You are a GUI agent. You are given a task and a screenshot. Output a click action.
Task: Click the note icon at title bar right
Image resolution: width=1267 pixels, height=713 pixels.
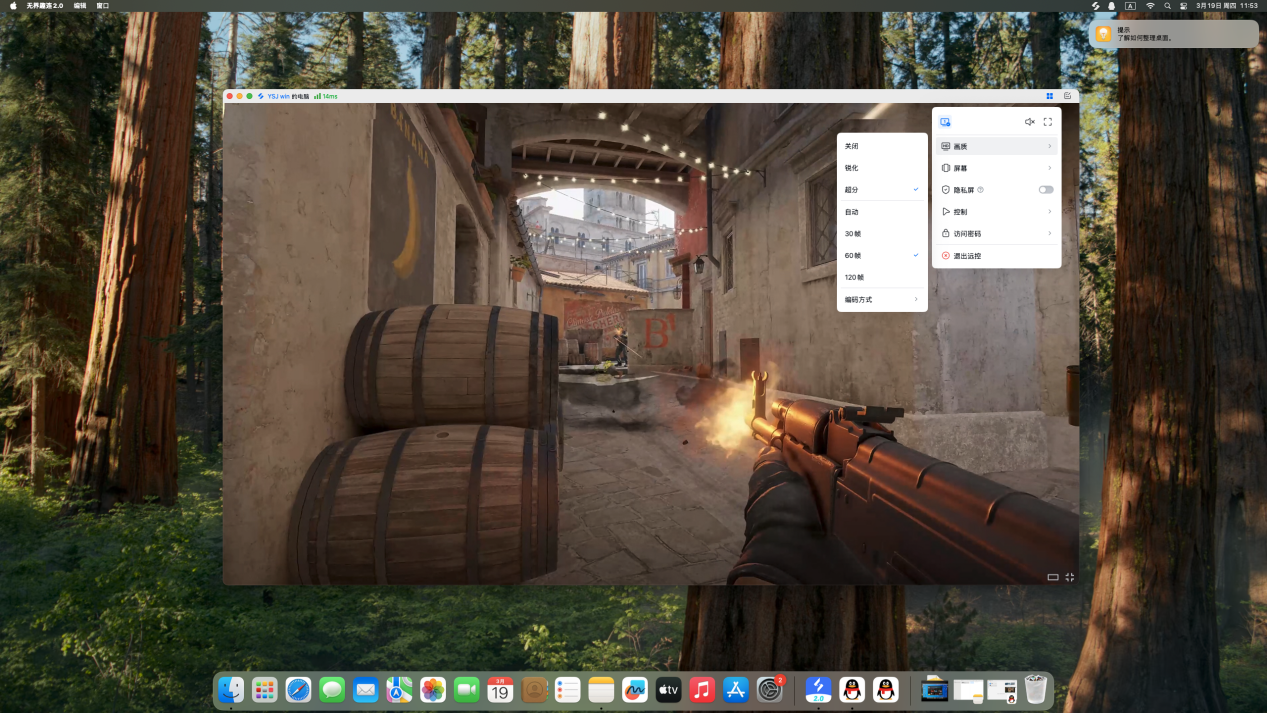[1066, 96]
